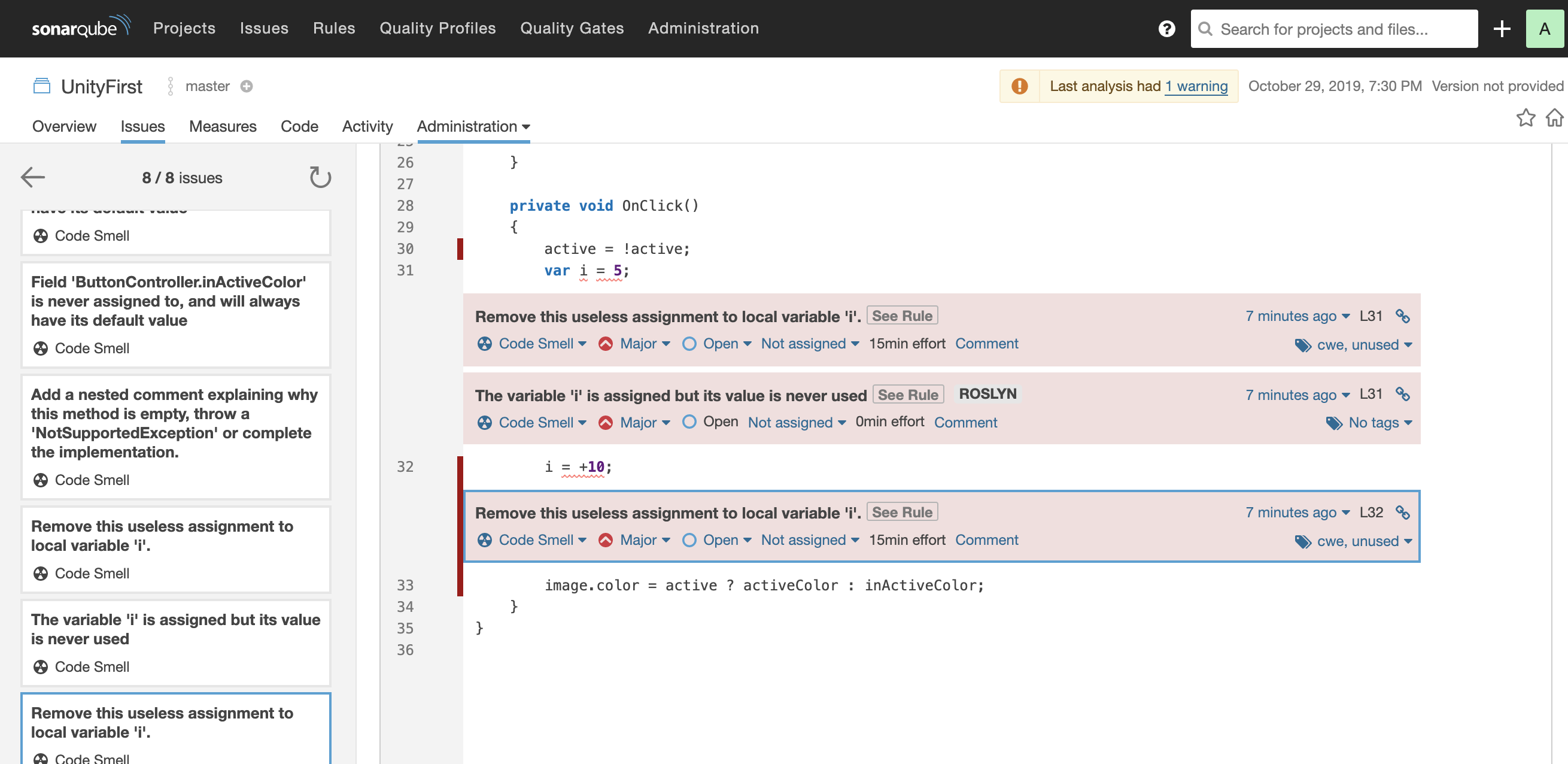Open Quality Gates from the top menu

[572, 28]
